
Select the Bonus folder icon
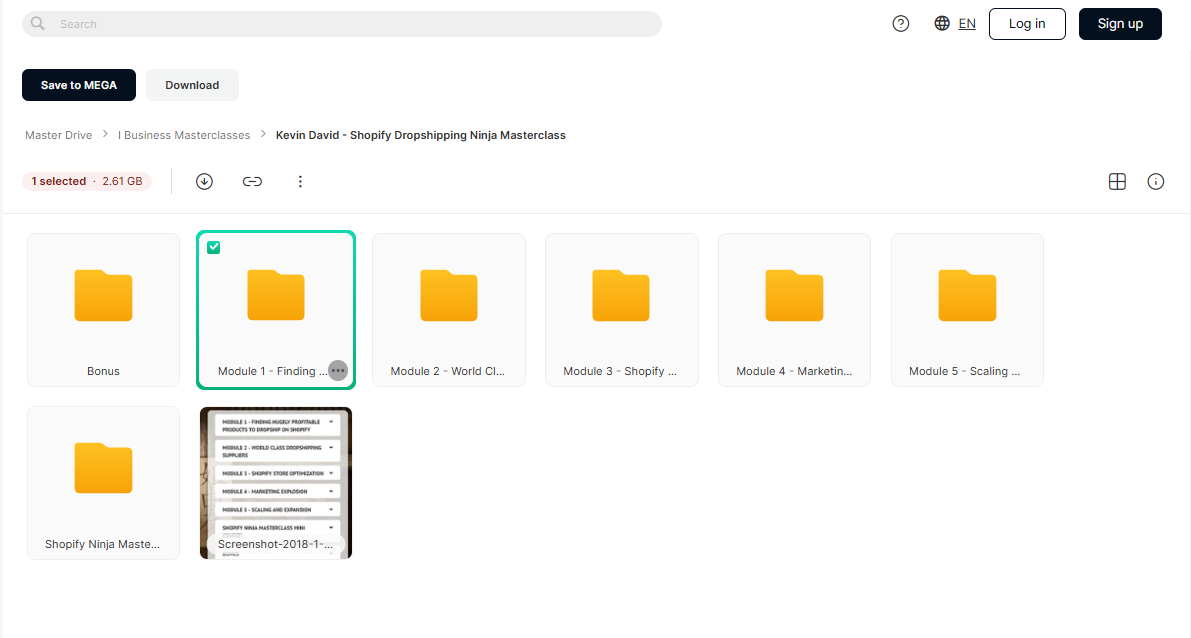[103, 295]
